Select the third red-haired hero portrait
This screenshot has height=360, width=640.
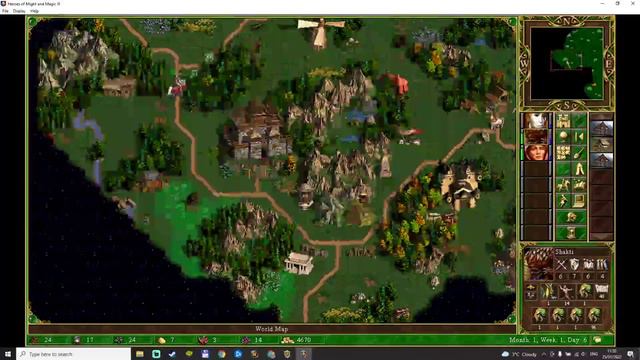point(536,153)
